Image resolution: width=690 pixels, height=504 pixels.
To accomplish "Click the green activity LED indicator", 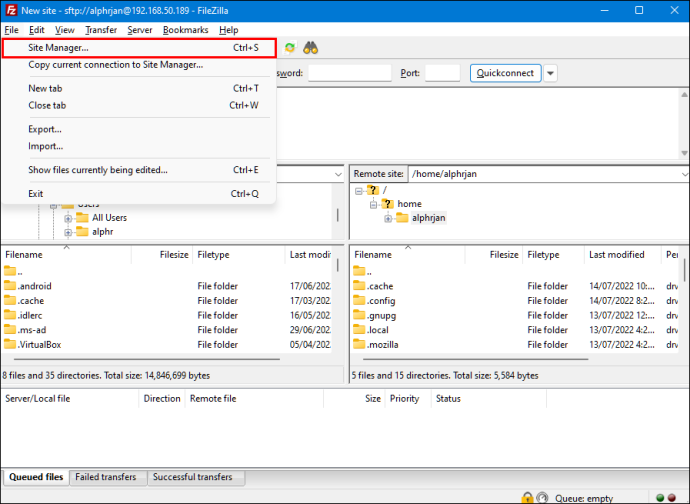I will click(x=660, y=498).
